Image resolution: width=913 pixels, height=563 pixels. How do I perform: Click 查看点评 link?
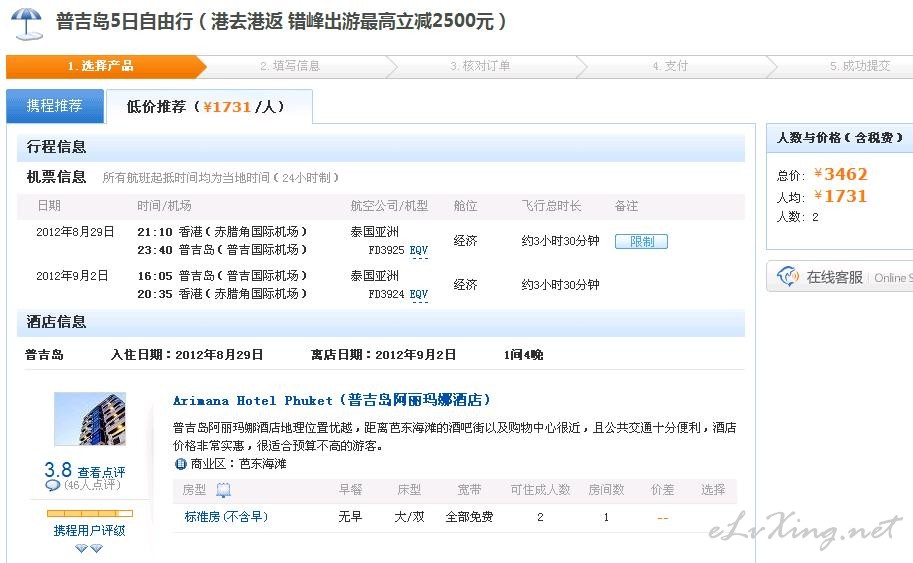[101, 472]
